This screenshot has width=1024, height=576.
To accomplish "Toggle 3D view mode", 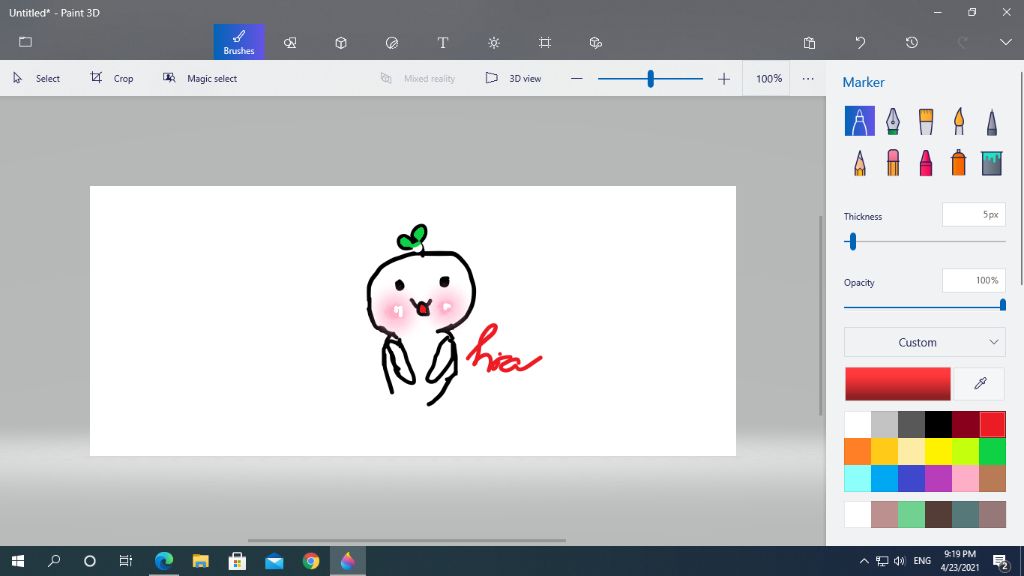I will click(513, 78).
